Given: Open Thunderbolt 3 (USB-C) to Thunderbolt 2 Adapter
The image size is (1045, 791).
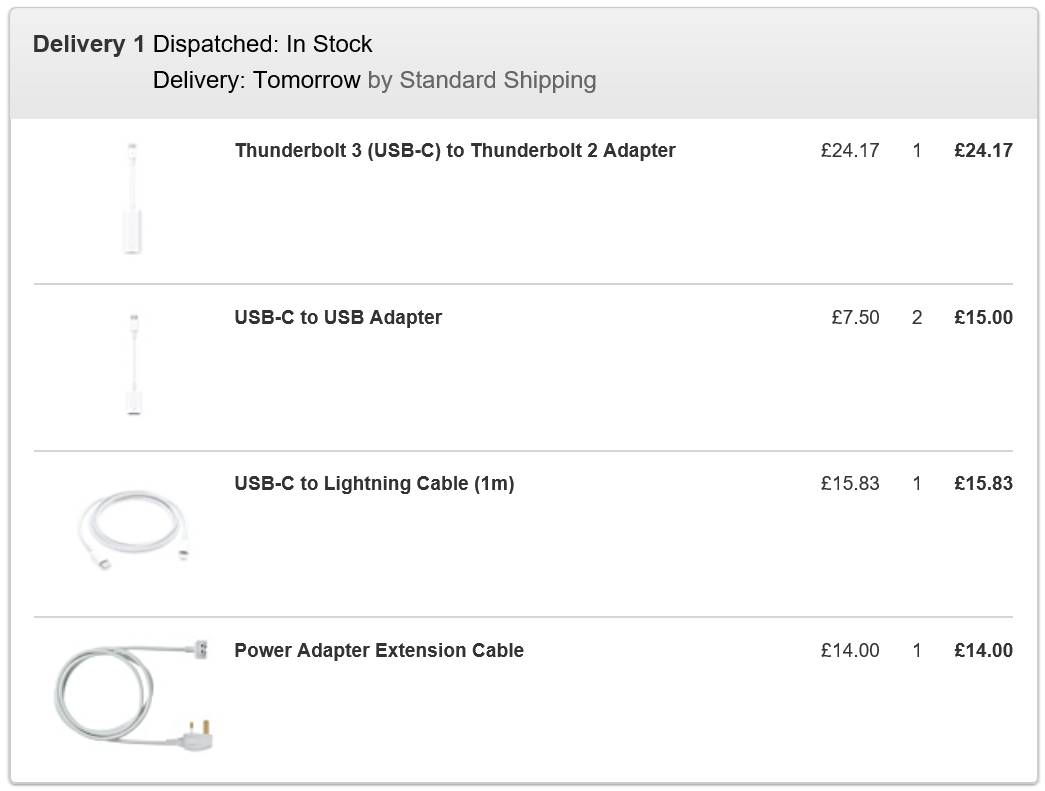Looking at the screenshot, I should pos(455,151).
